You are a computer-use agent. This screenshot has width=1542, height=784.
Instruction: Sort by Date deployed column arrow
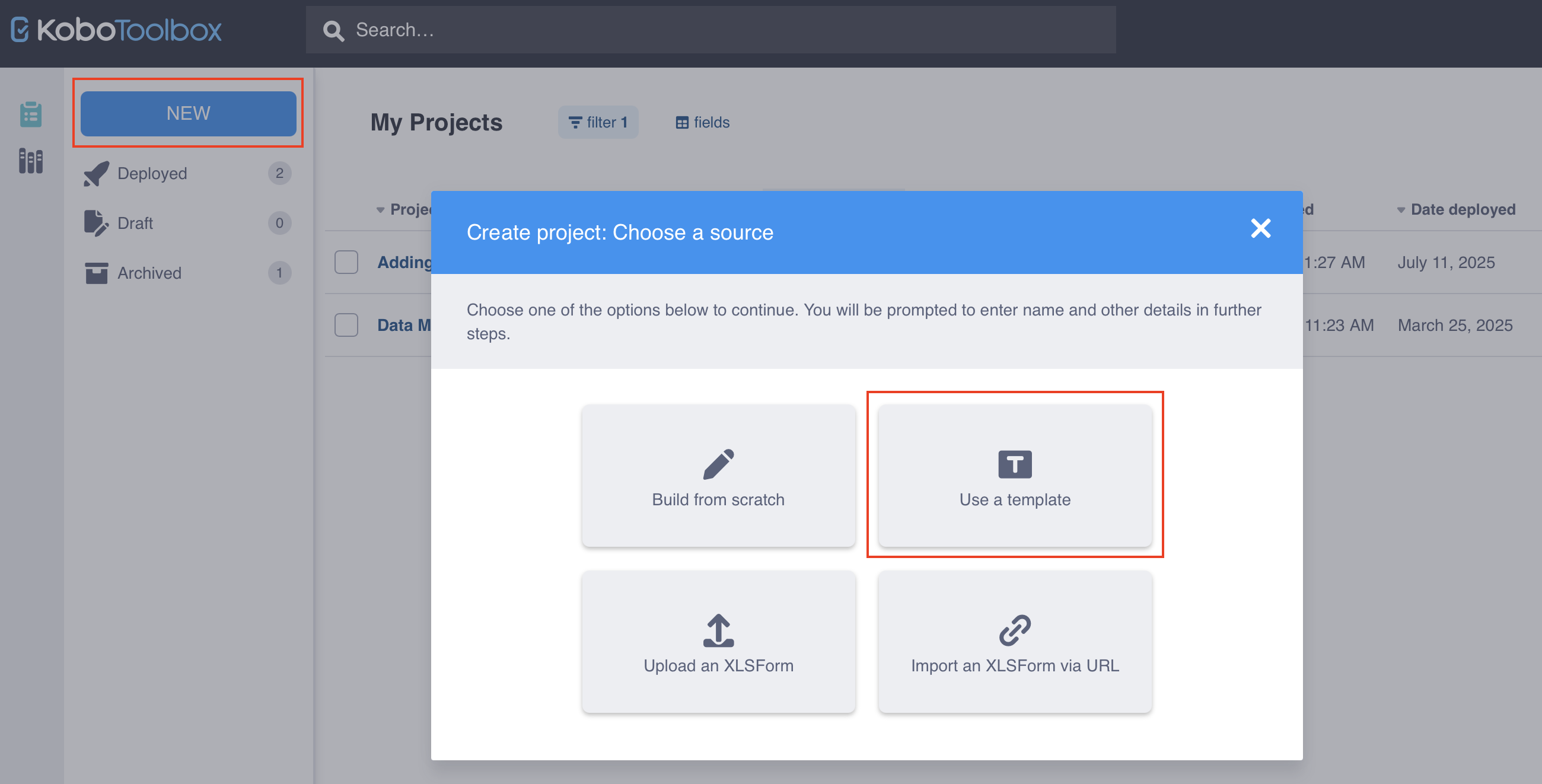[x=1401, y=210]
